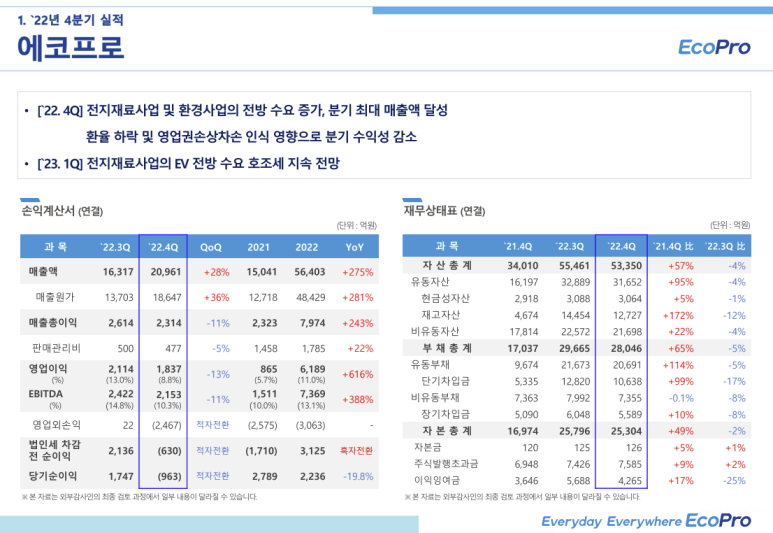Click the SG&A value '477'

point(173,349)
